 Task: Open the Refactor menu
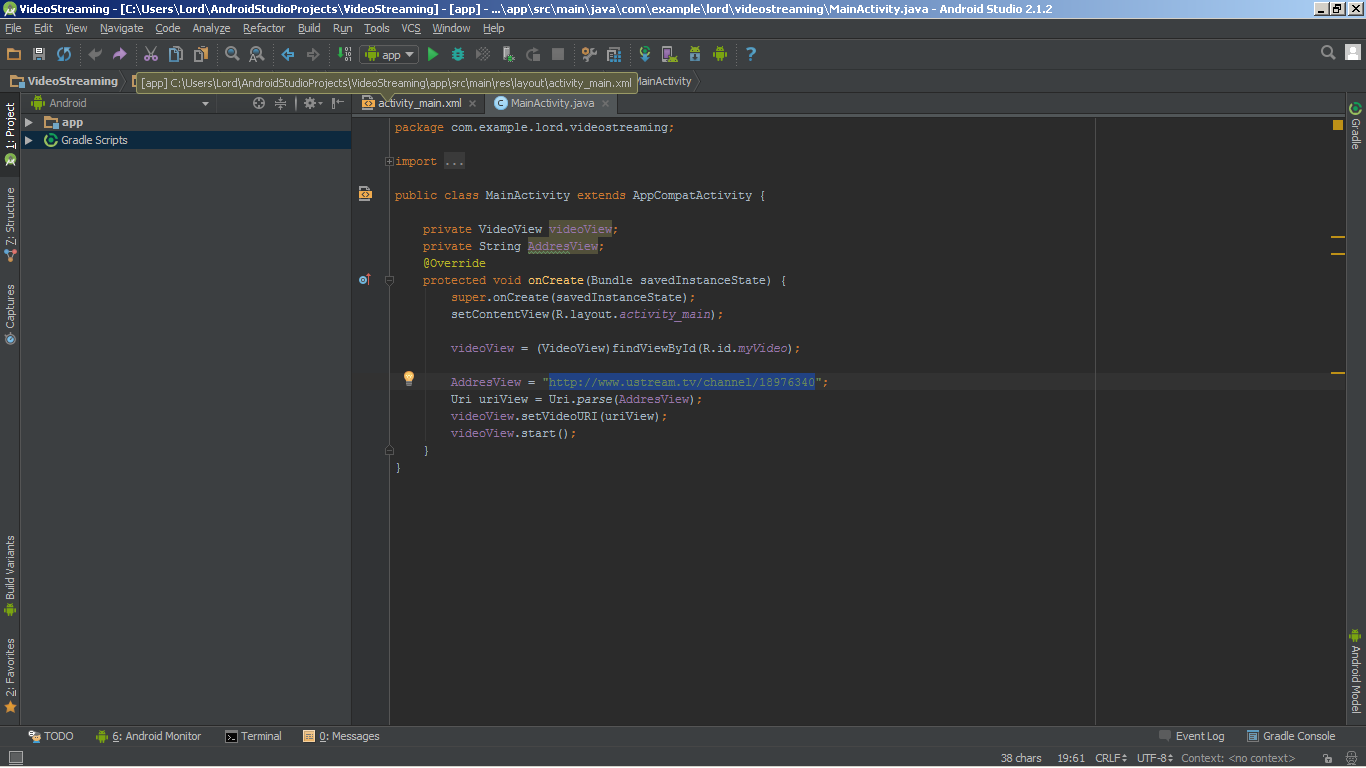click(x=264, y=28)
